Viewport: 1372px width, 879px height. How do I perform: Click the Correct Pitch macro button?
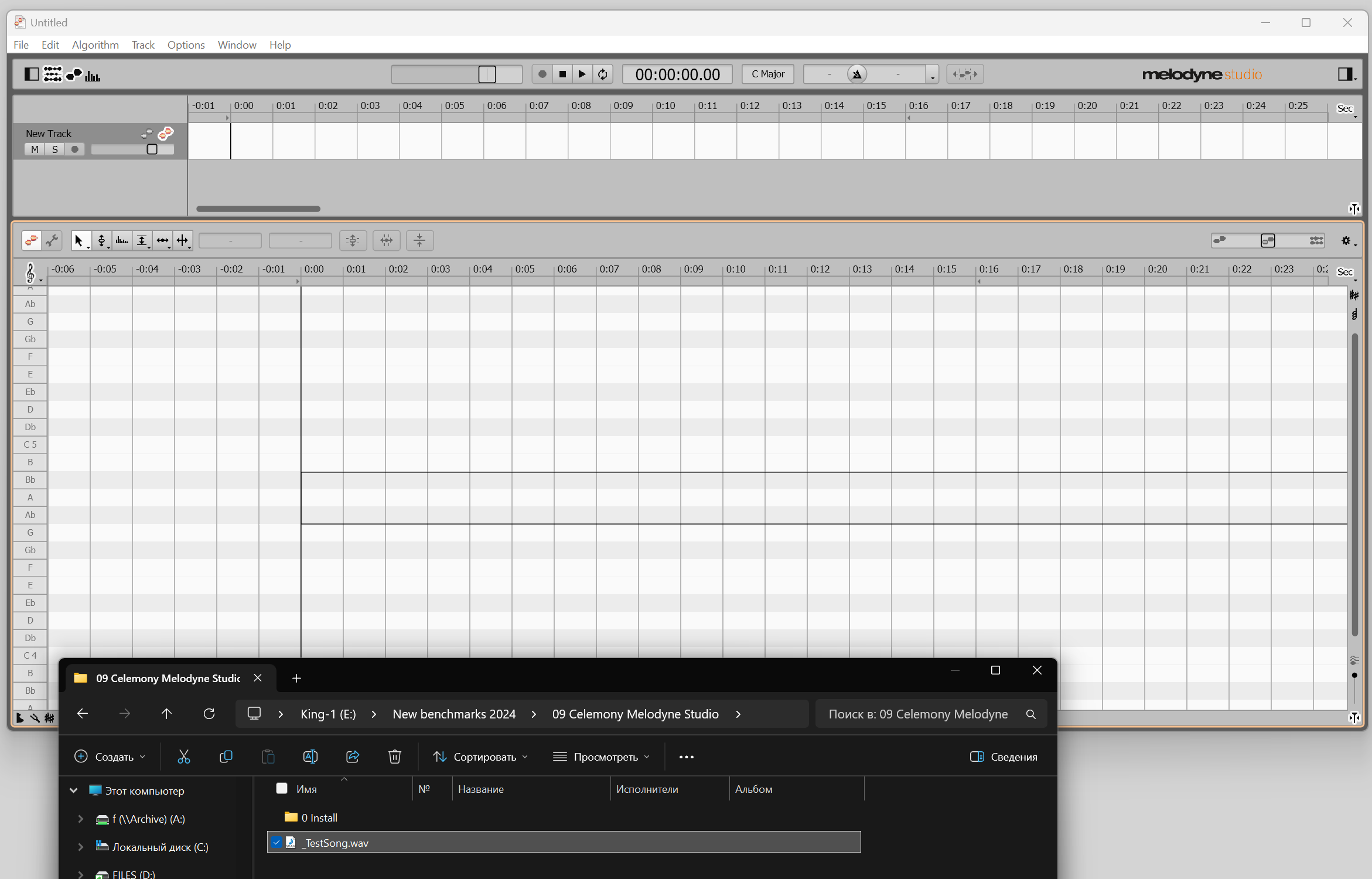tap(353, 240)
